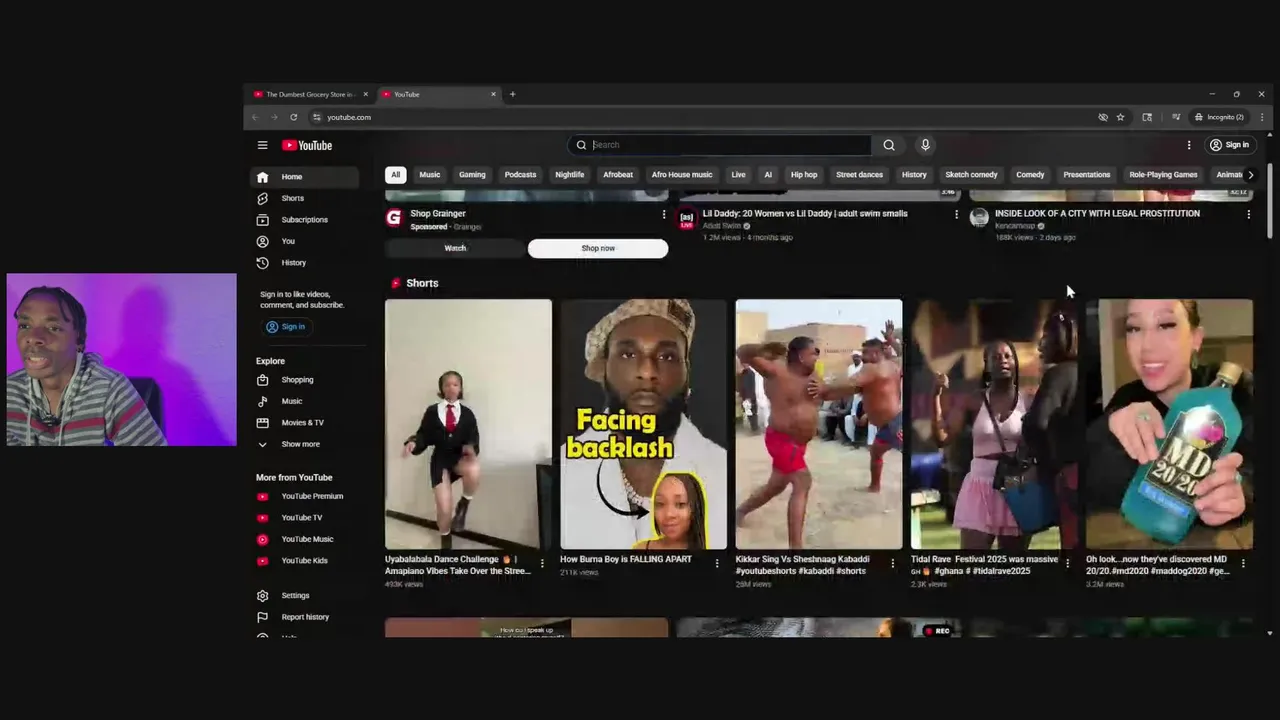
Task: Play the MD 20/20 bottle short
Action: (x=1169, y=424)
